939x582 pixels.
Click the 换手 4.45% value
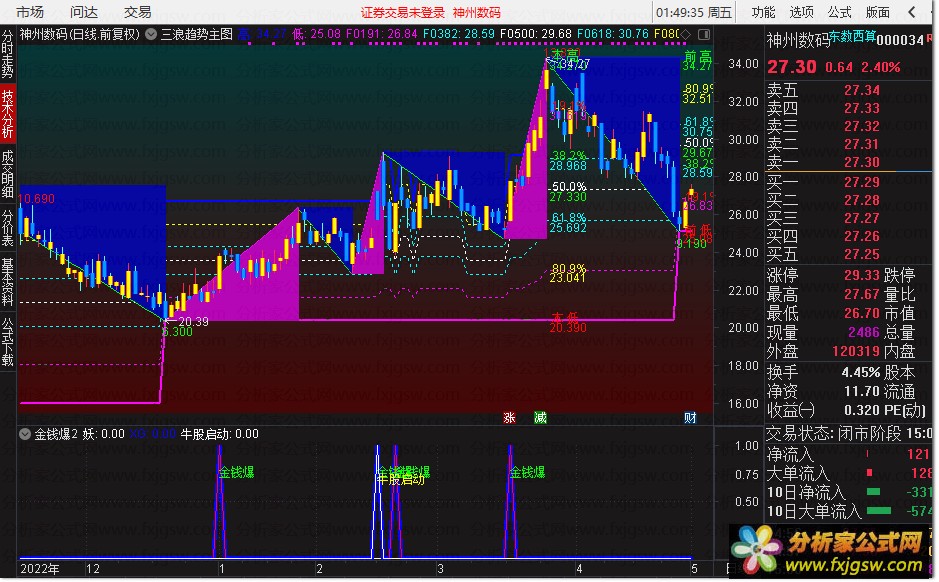point(861,372)
